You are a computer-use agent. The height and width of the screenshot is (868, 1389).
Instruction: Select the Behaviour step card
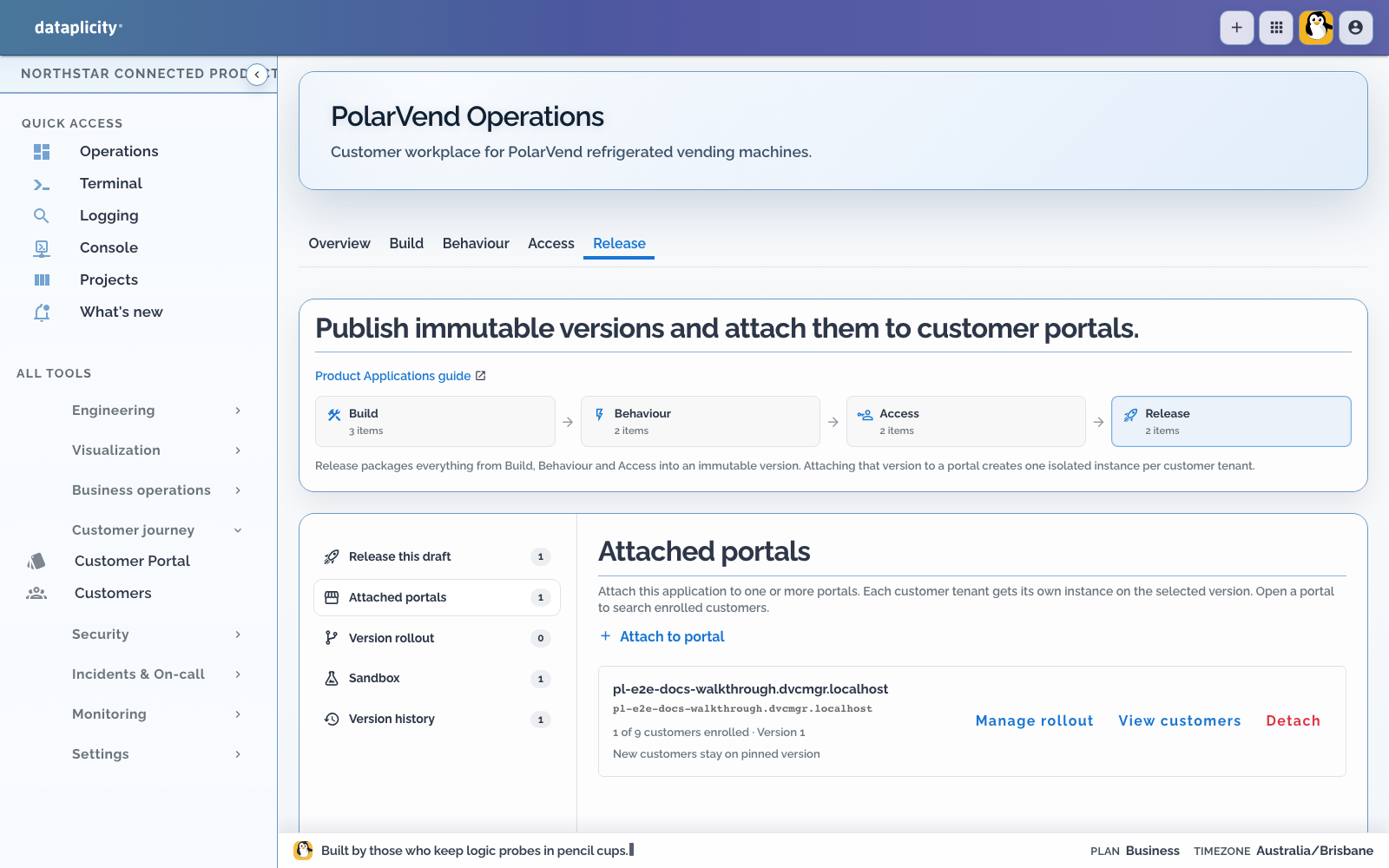(x=701, y=422)
